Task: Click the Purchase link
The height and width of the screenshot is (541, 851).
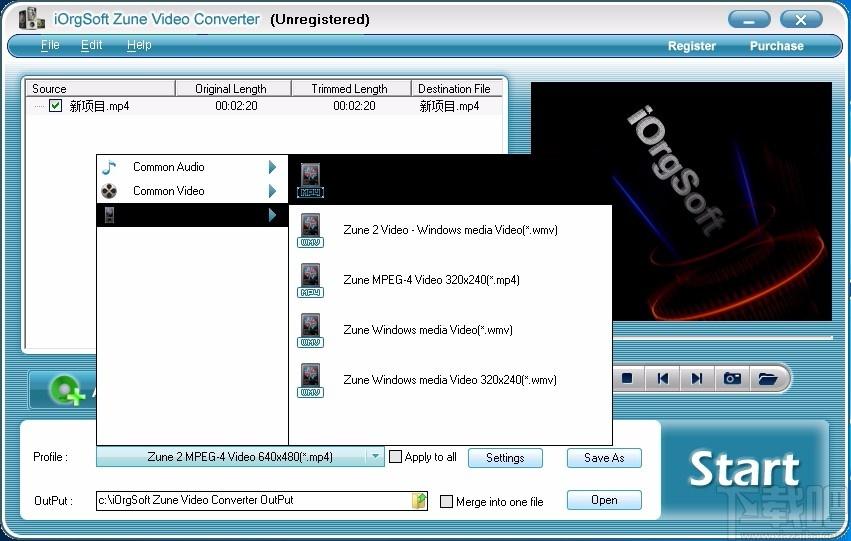Action: 777,46
